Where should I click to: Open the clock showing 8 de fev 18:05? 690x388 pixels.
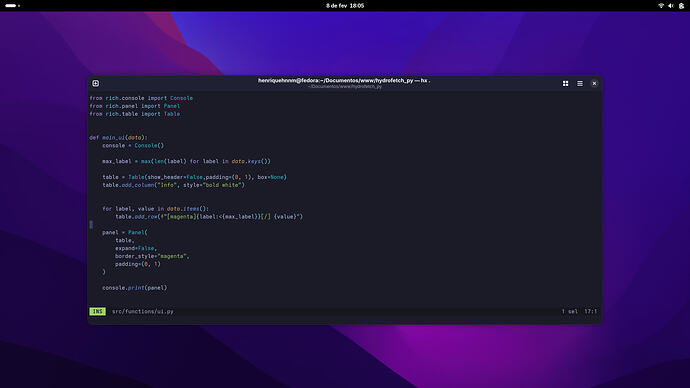[345, 6]
